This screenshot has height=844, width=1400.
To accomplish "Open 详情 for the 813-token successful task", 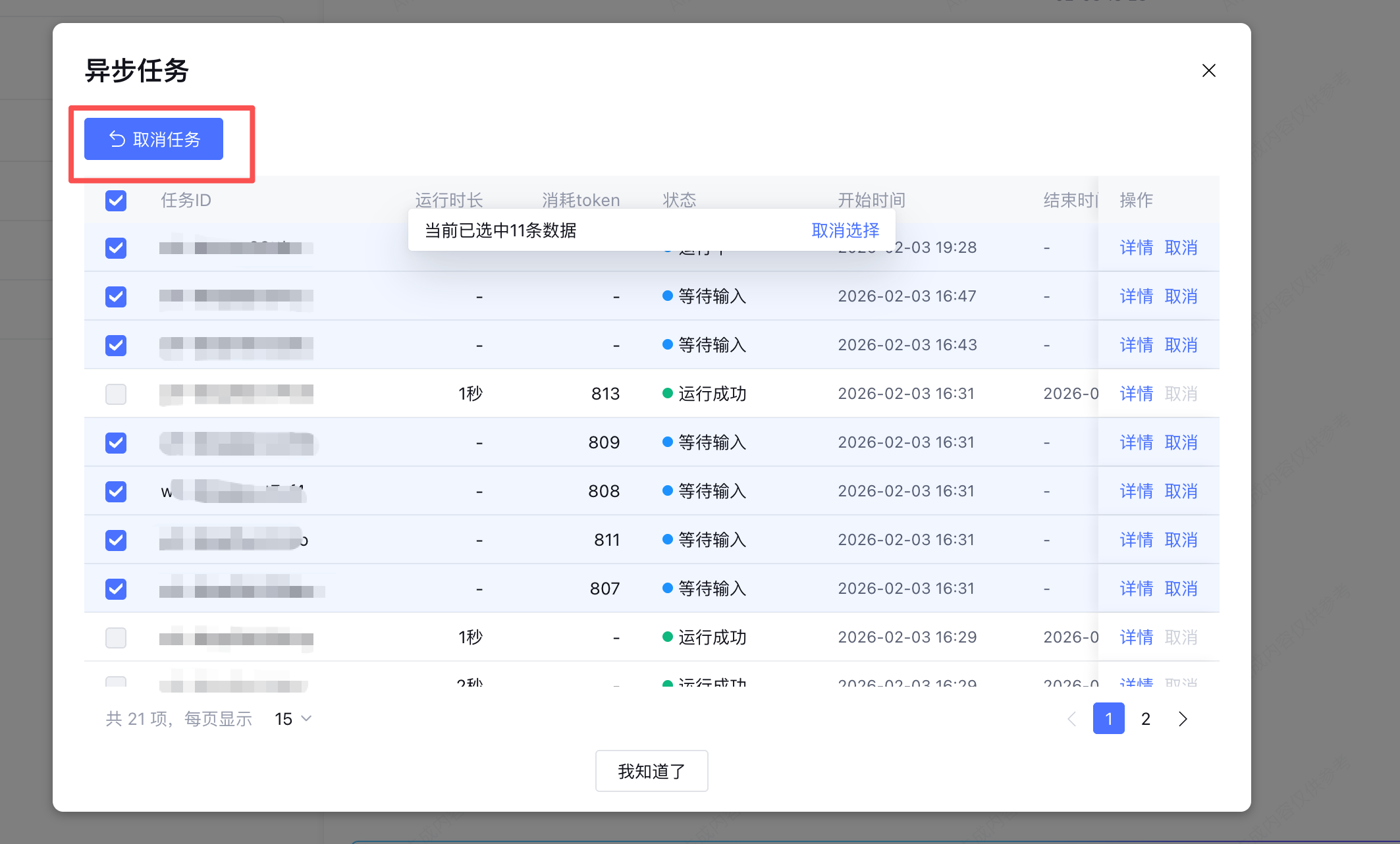I will tap(1136, 394).
